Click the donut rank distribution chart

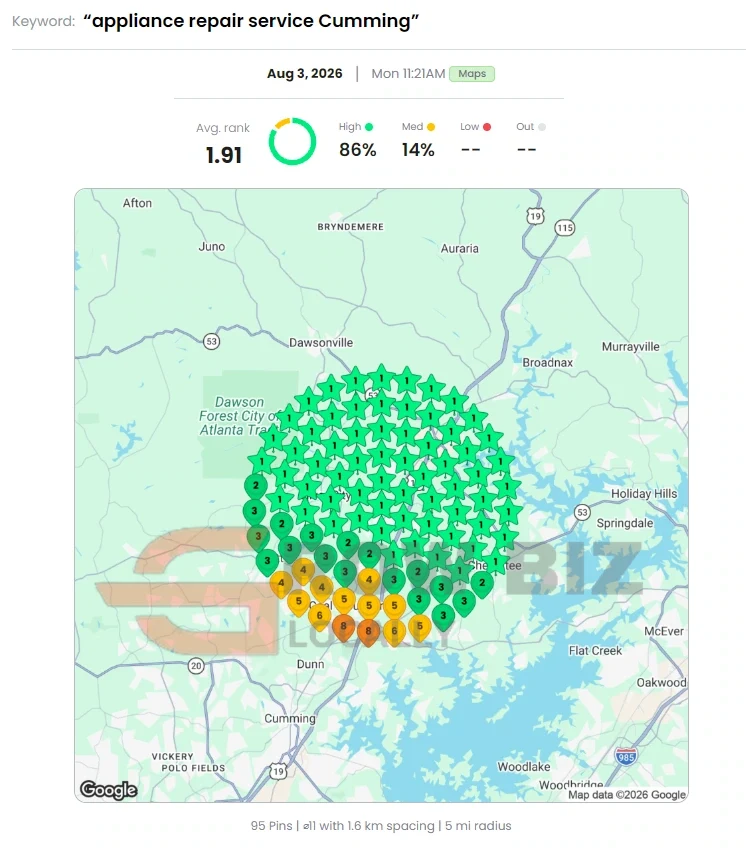point(292,141)
